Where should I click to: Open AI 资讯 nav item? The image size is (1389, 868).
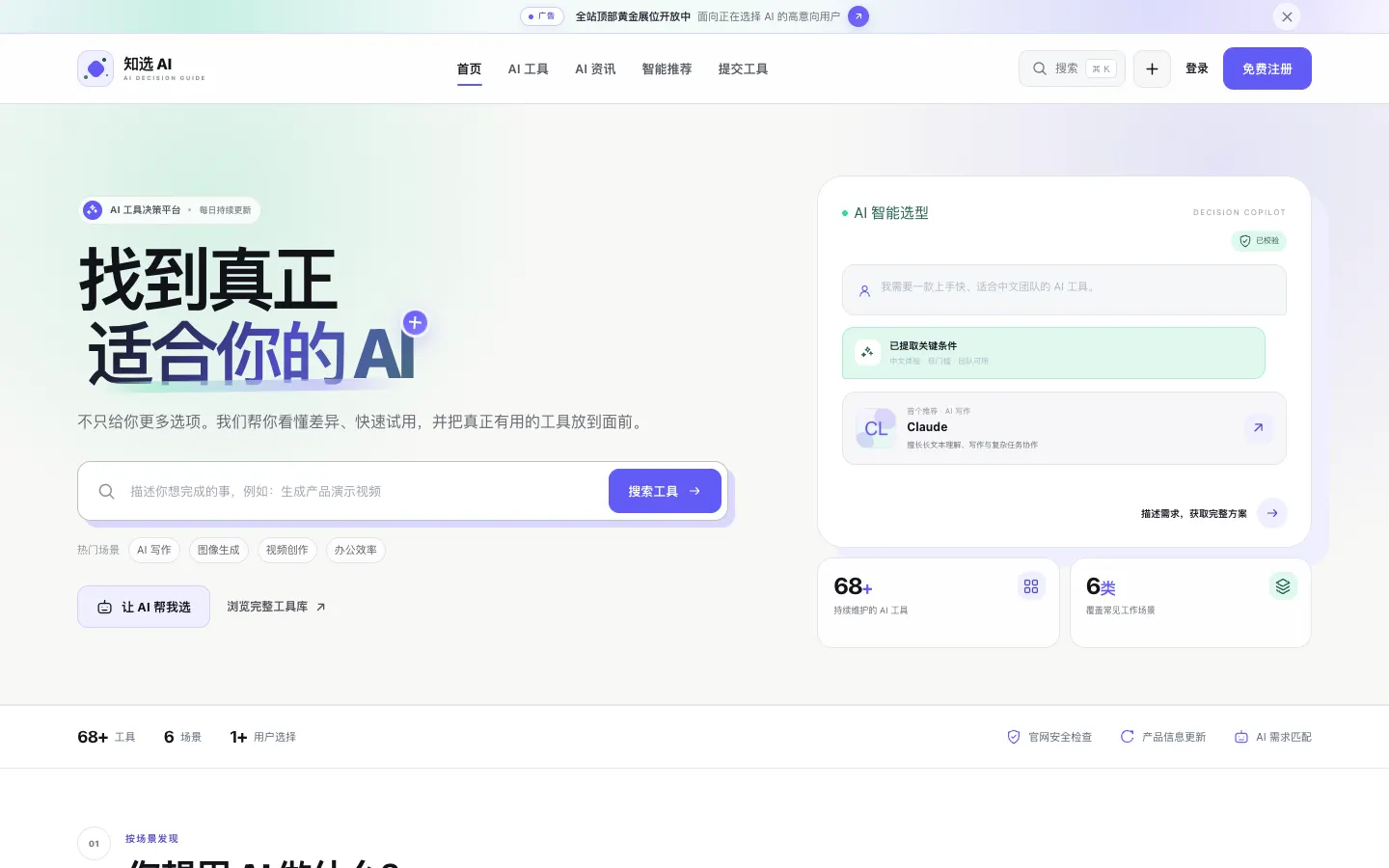pos(595,68)
